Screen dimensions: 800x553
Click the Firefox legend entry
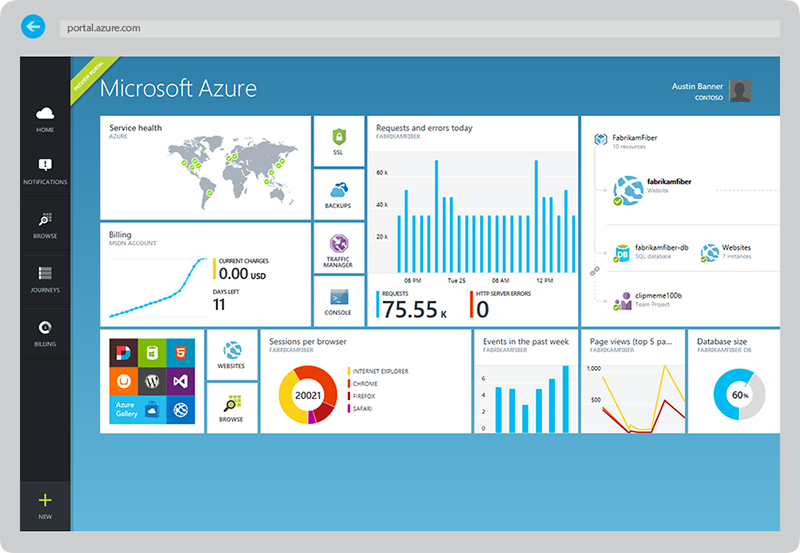[x=362, y=396]
